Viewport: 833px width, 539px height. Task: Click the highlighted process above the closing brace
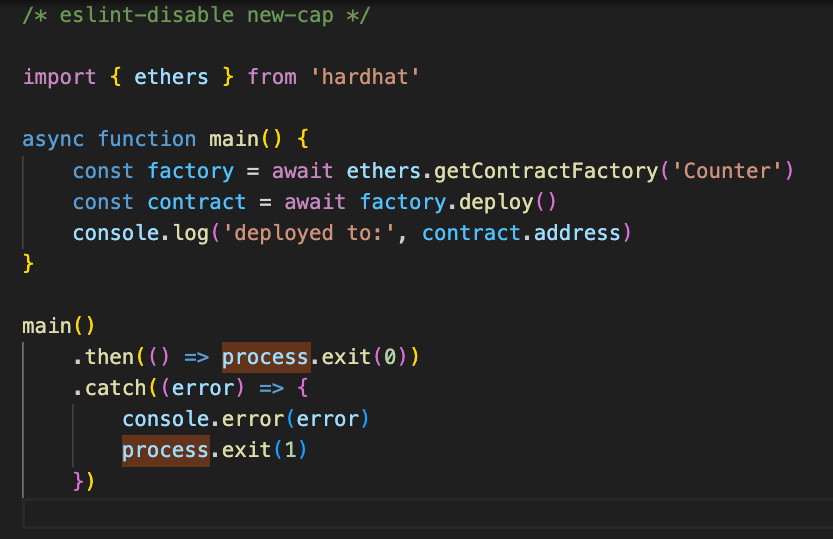click(165, 450)
